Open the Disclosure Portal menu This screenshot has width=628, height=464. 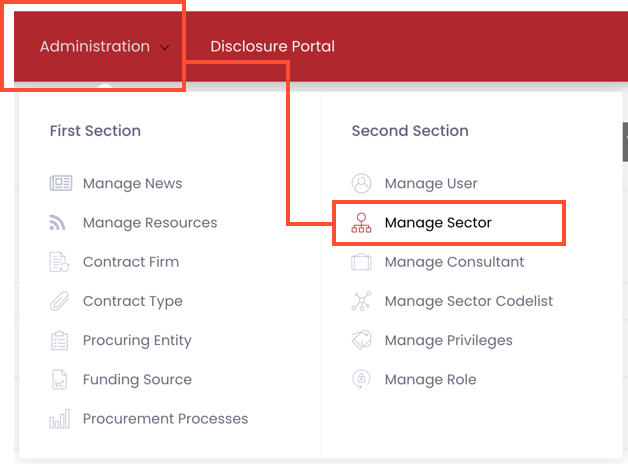(x=272, y=47)
